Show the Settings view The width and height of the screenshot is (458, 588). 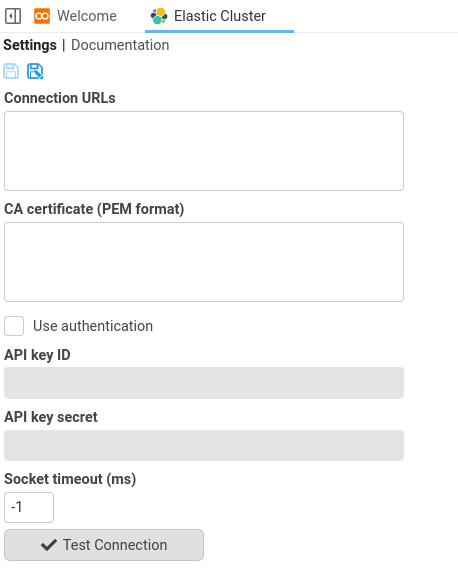tap(30, 45)
